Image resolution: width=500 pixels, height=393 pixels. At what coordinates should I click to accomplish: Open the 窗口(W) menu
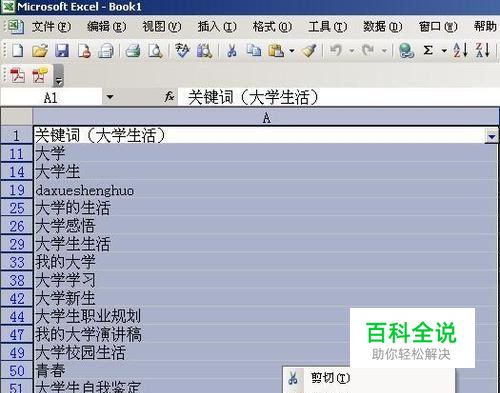(438, 26)
